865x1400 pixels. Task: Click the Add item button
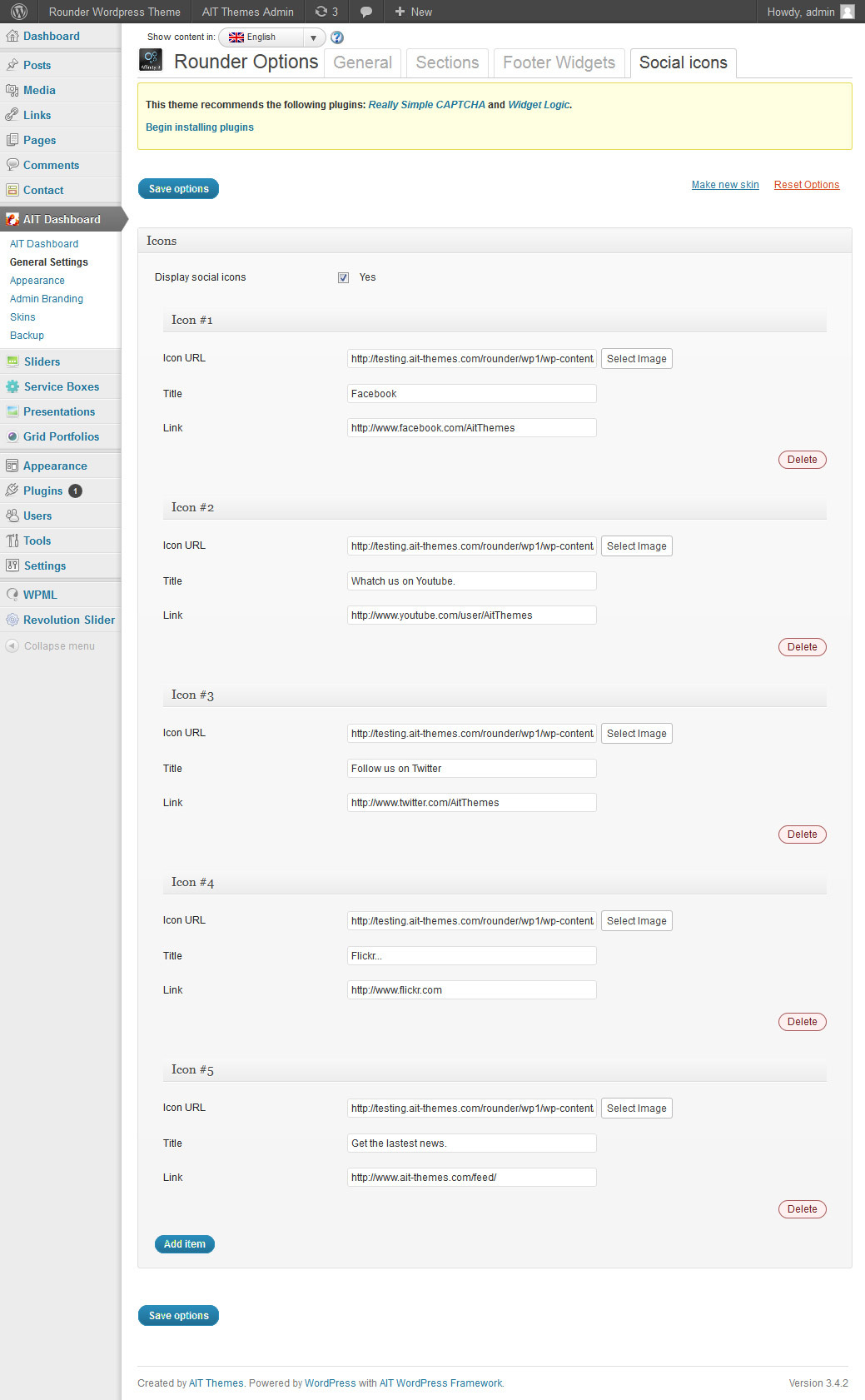185,1244
